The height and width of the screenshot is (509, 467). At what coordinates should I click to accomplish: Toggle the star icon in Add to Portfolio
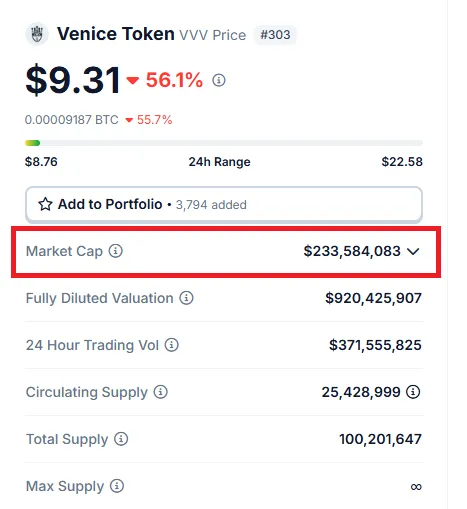coord(45,204)
